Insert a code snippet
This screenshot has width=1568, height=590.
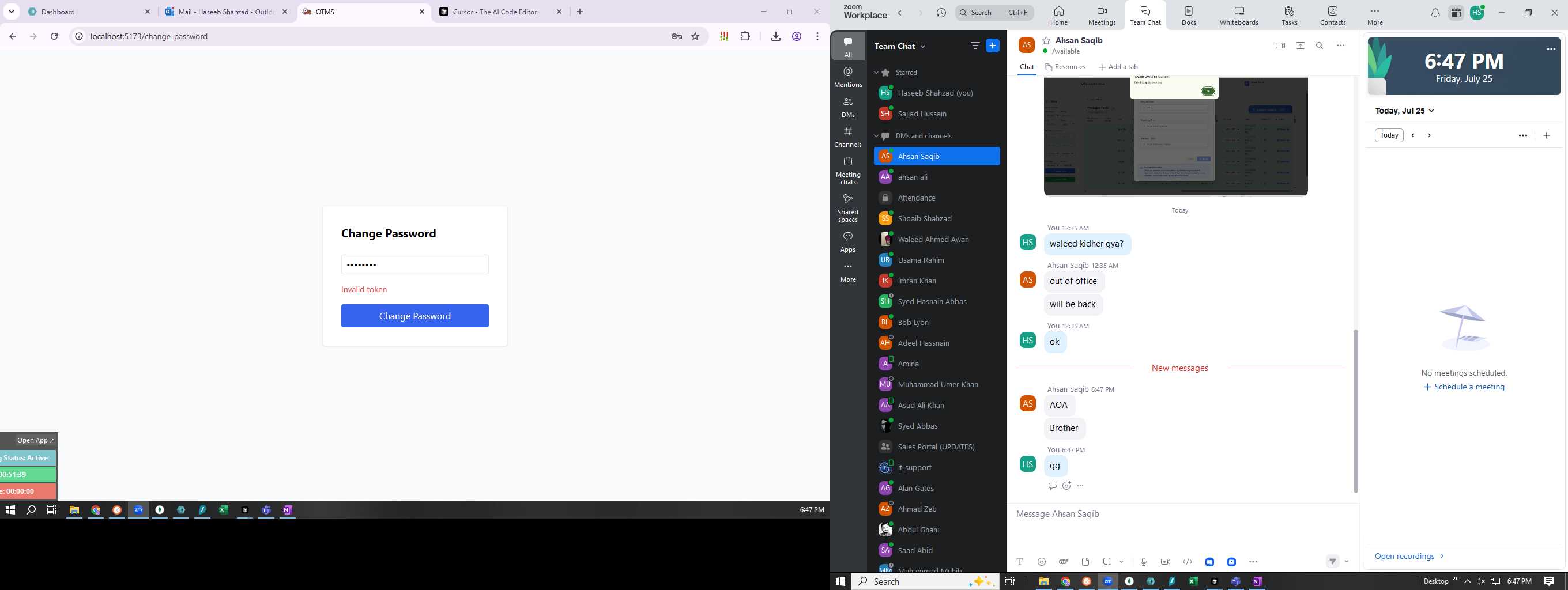1188,562
